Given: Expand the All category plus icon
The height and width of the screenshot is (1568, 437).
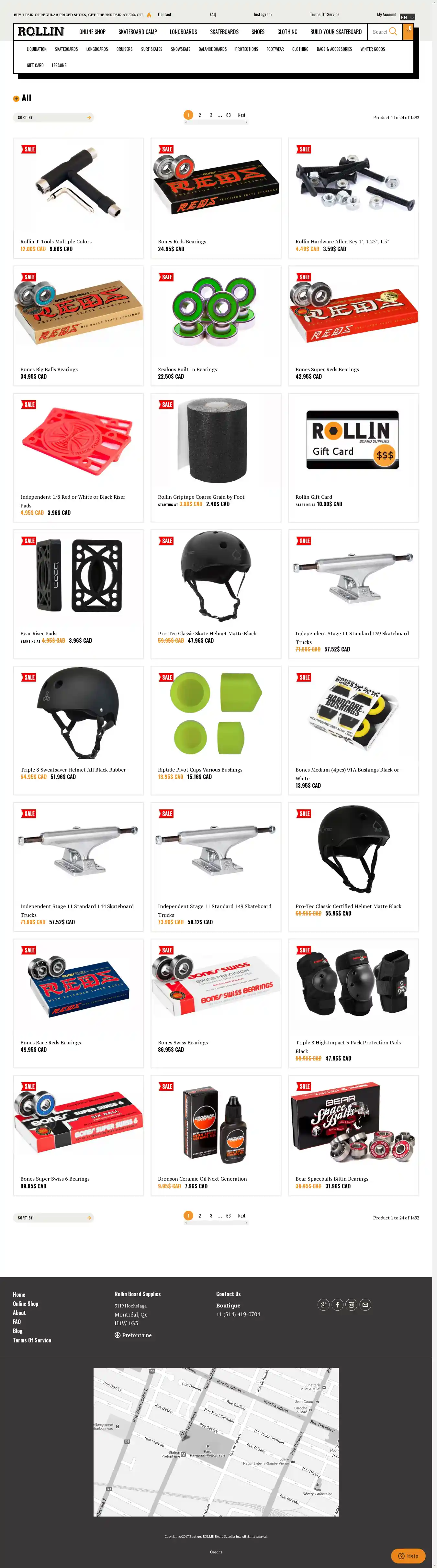Looking at the screenshot, I should click(16, 99).
